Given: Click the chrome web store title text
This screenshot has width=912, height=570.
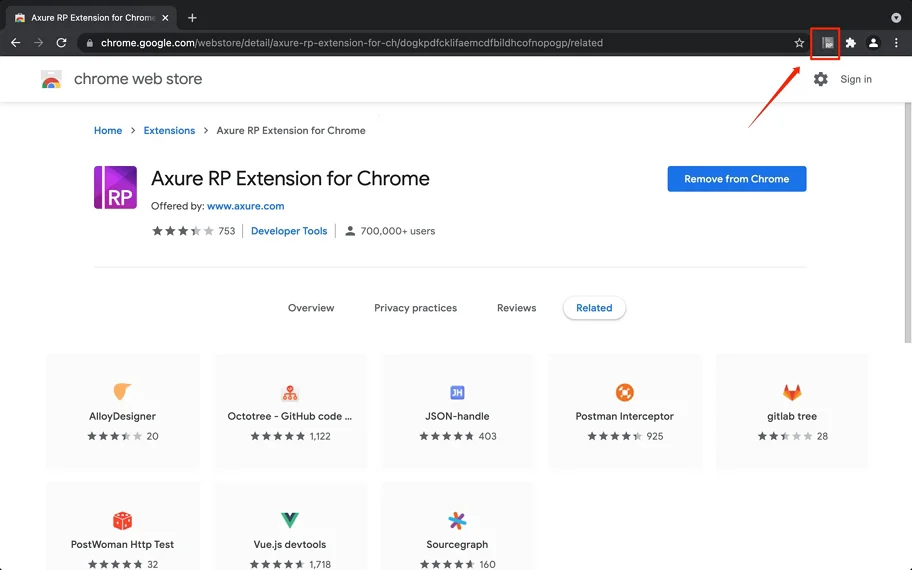Looking at the screenshot, I should pos(138,79).
